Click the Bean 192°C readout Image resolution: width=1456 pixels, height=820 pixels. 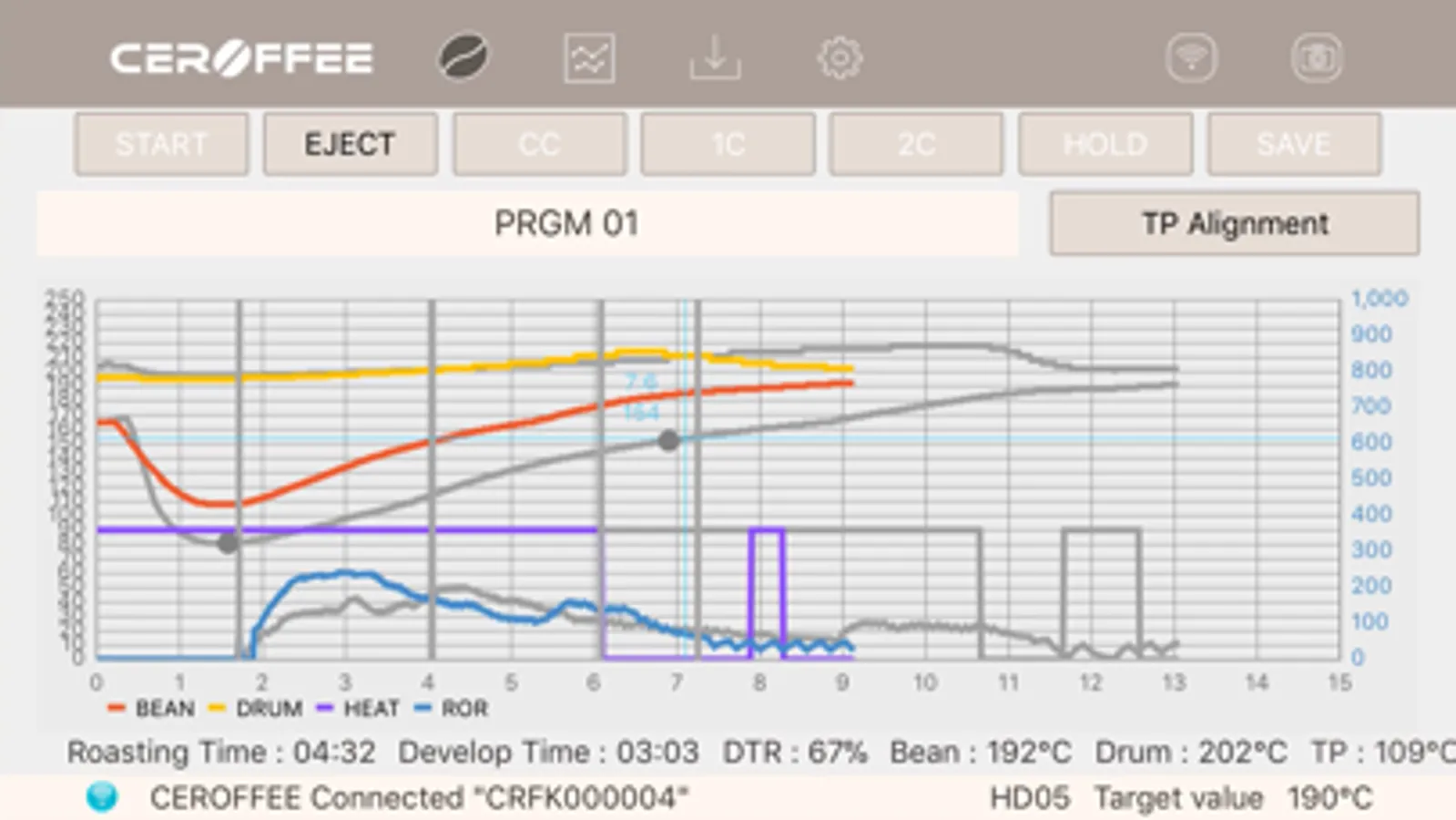981,752
